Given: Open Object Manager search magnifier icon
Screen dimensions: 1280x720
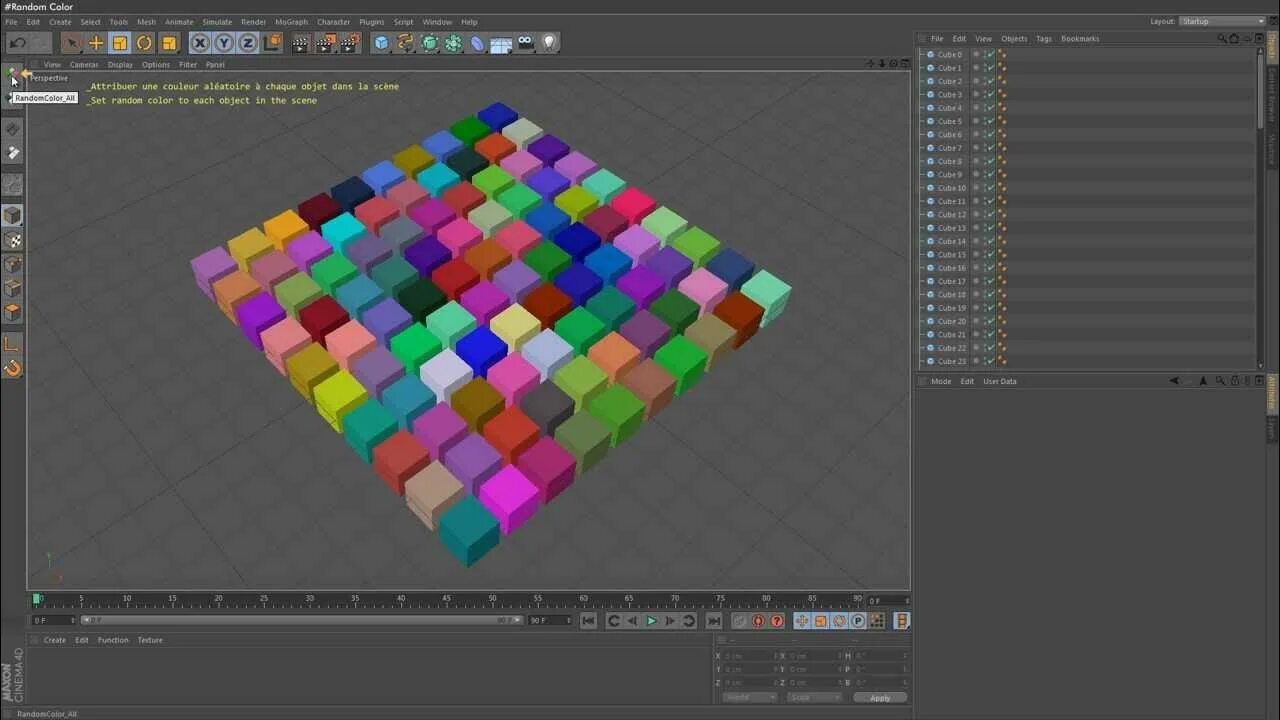Looking at the screenshot, I should pos(1221,38).
